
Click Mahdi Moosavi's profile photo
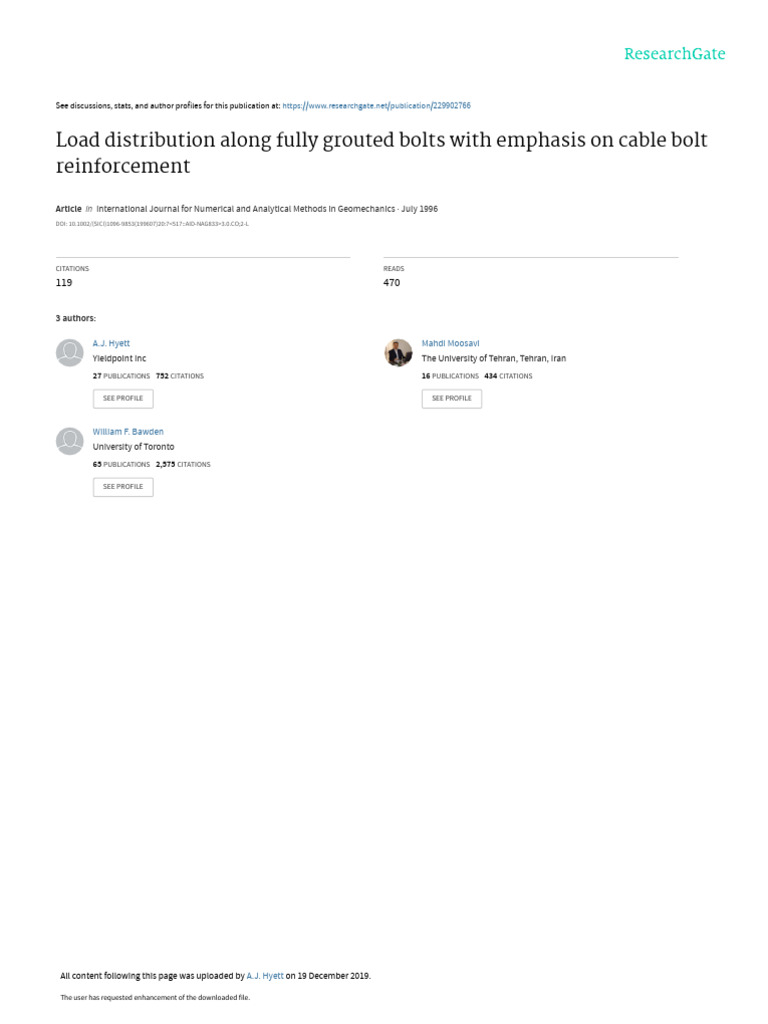(x=398, y=353)
